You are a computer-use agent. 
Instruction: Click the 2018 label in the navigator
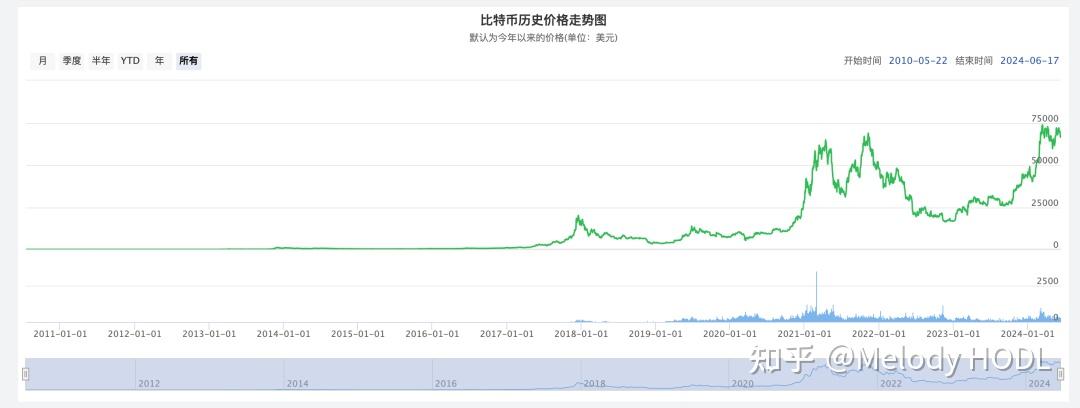click(594, 383)
